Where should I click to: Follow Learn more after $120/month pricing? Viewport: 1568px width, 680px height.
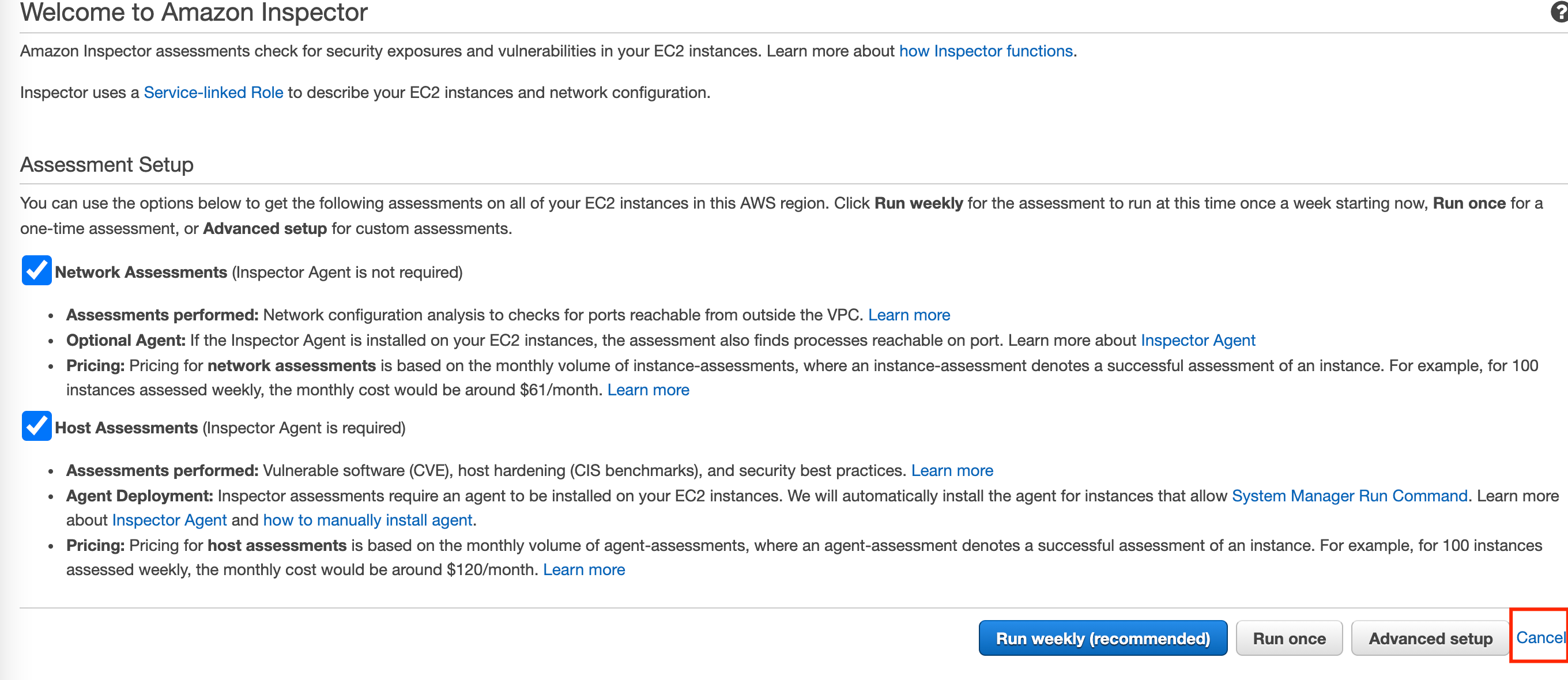click(584, 570)
